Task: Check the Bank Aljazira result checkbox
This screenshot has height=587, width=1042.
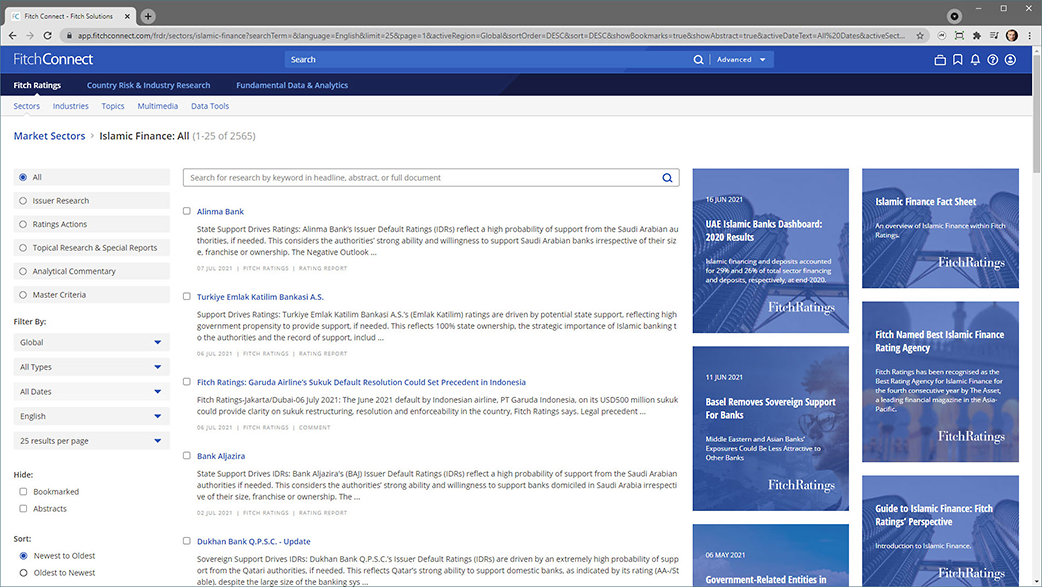Action: coord(187,456)
